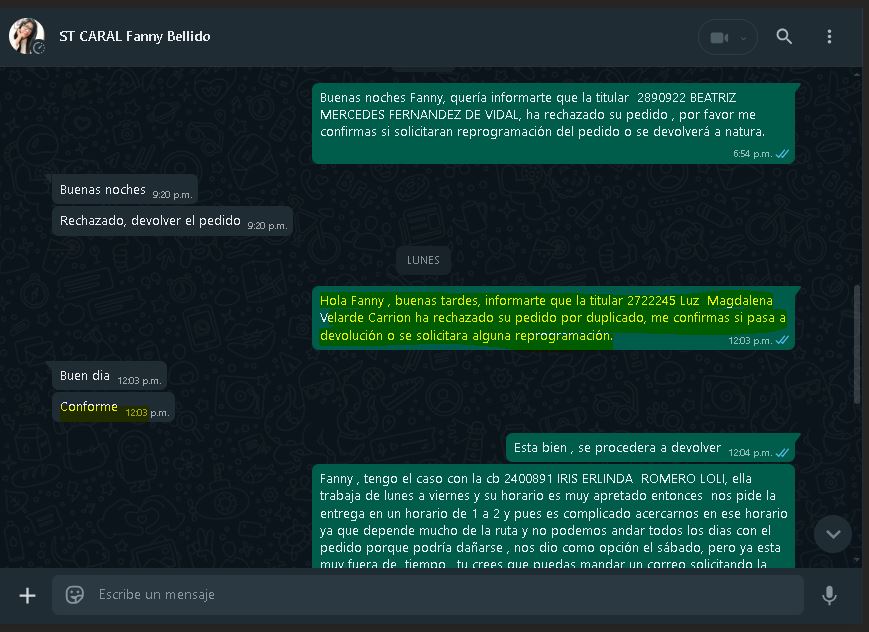869x632 pixels.
Task: Open Fanny Bellido's profile picture
Action: pos(26,36)
